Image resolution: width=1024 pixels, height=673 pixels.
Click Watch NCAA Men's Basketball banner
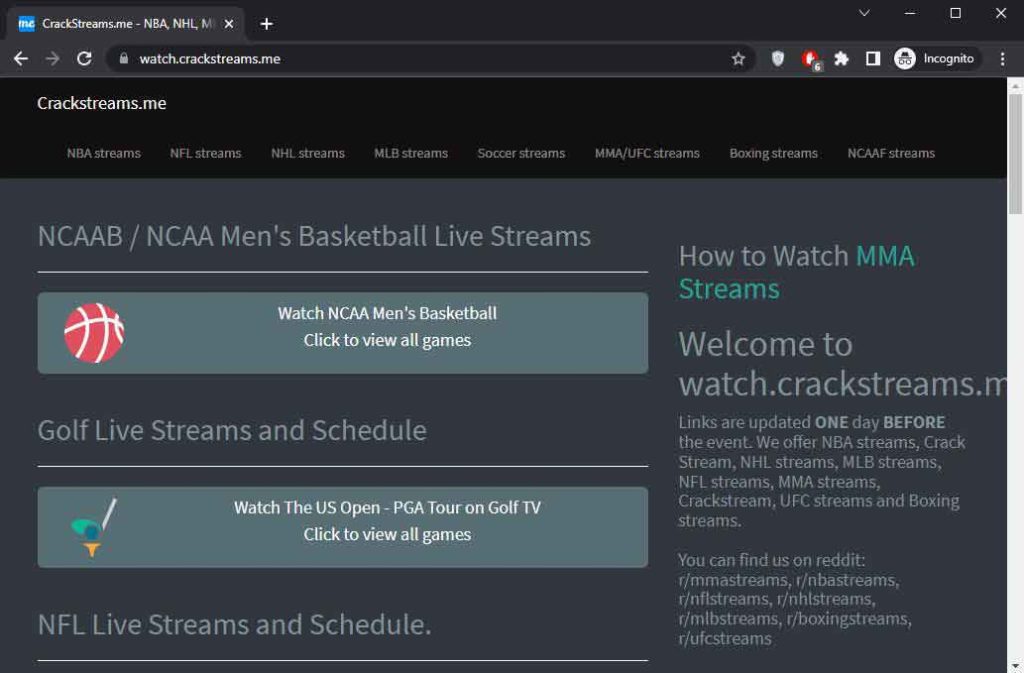[x=387, y=327]
